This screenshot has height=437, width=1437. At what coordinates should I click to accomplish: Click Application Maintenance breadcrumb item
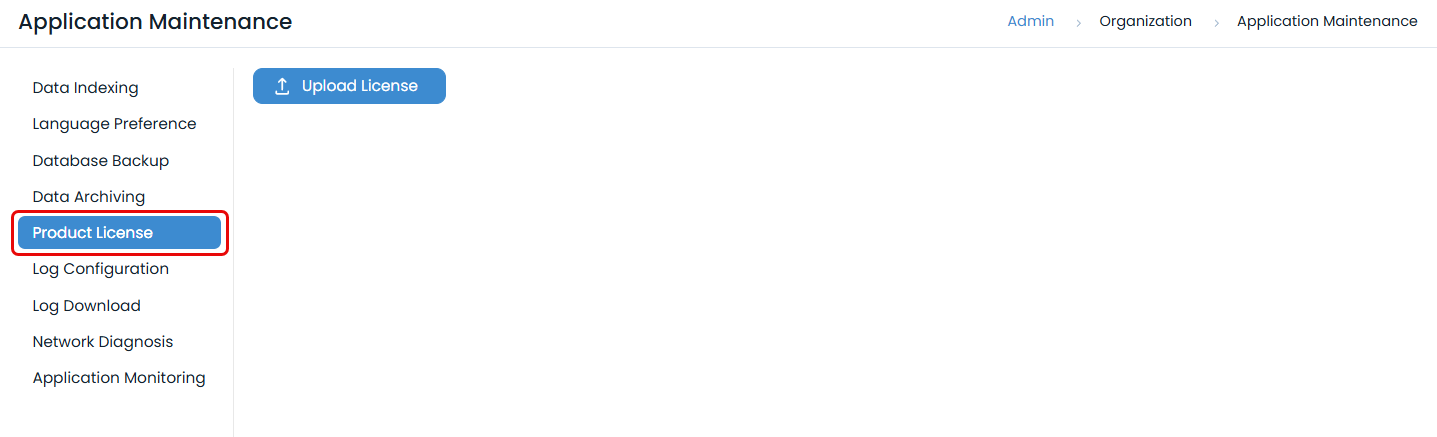tap(1327, 21)
